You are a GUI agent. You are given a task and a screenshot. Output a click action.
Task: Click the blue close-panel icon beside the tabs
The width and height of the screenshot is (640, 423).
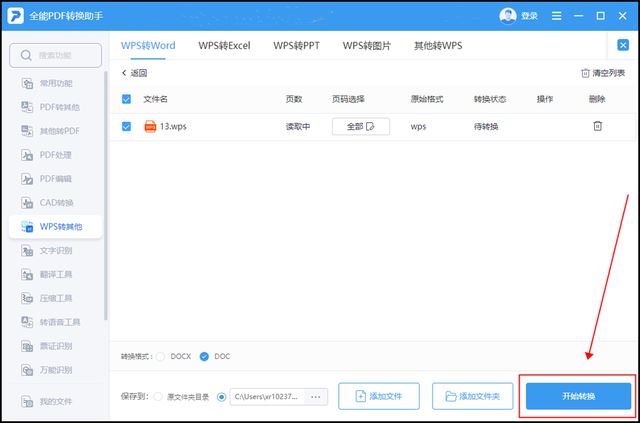623,45
